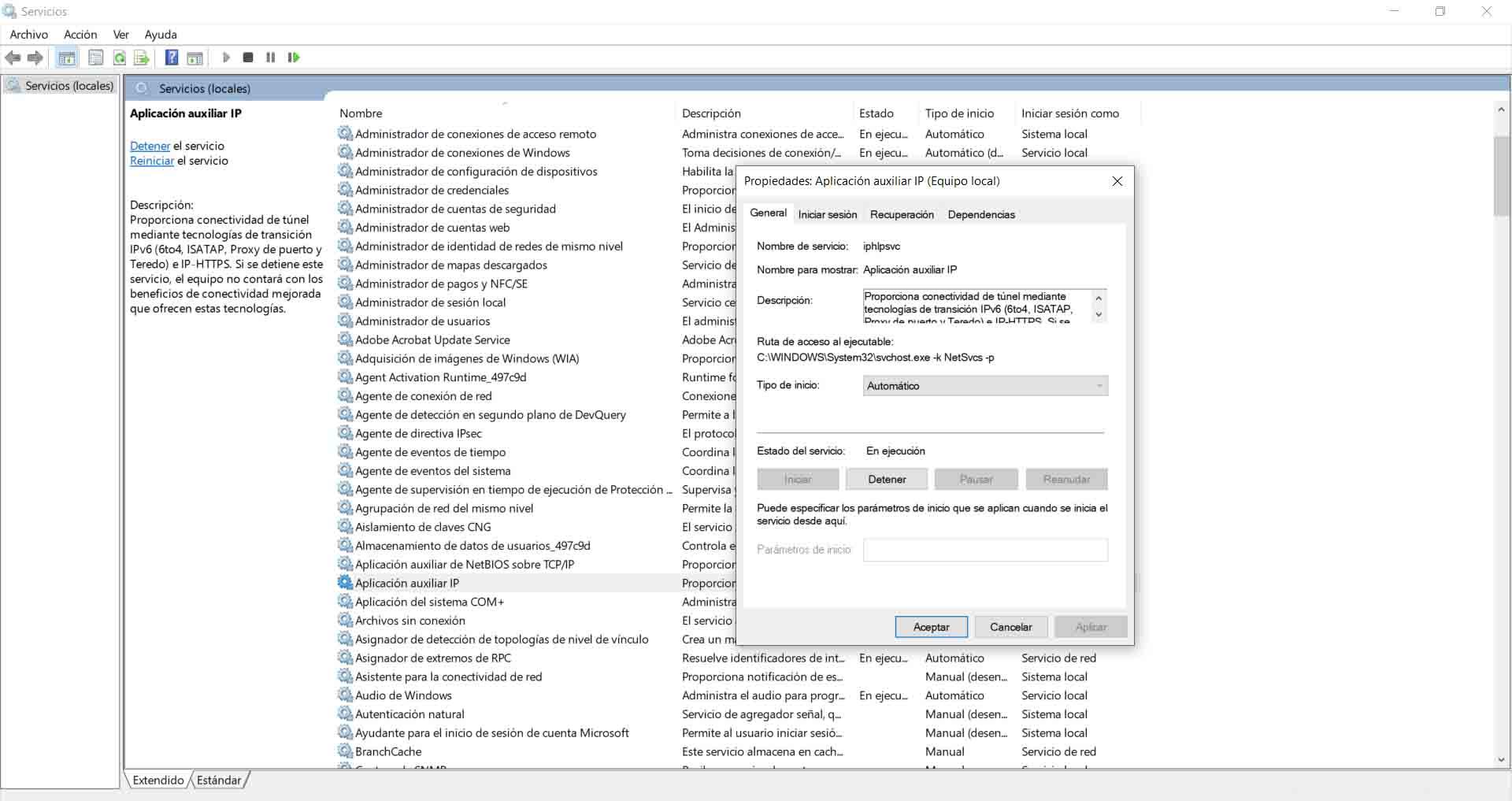Image resolution: width=1512 pixels, height=801 pixels.
Task: Click the up arrow of the Descripción box scrollbar
Action: pyautogui.click(x=1099, y=299)
